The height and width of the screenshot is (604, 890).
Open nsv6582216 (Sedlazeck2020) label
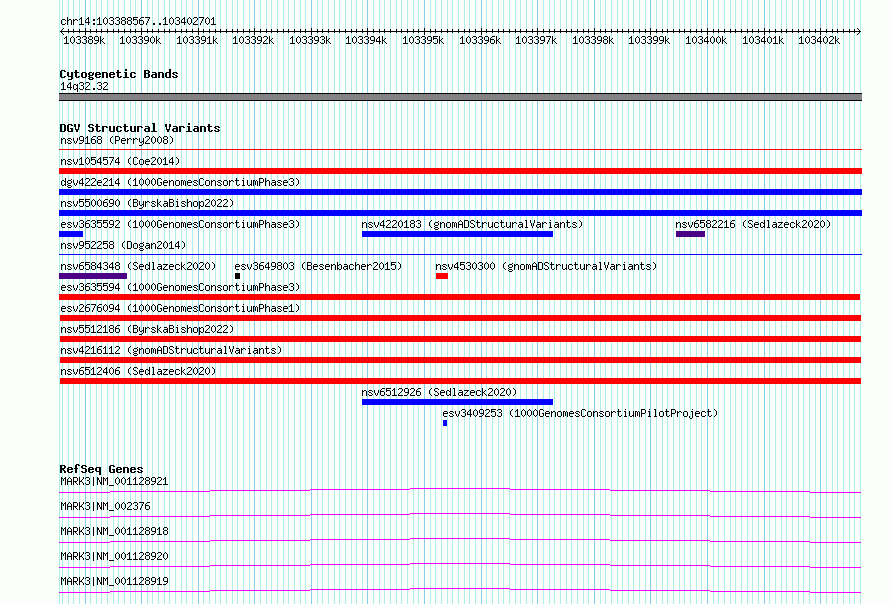pyautogui.click(x=753, y=224)
